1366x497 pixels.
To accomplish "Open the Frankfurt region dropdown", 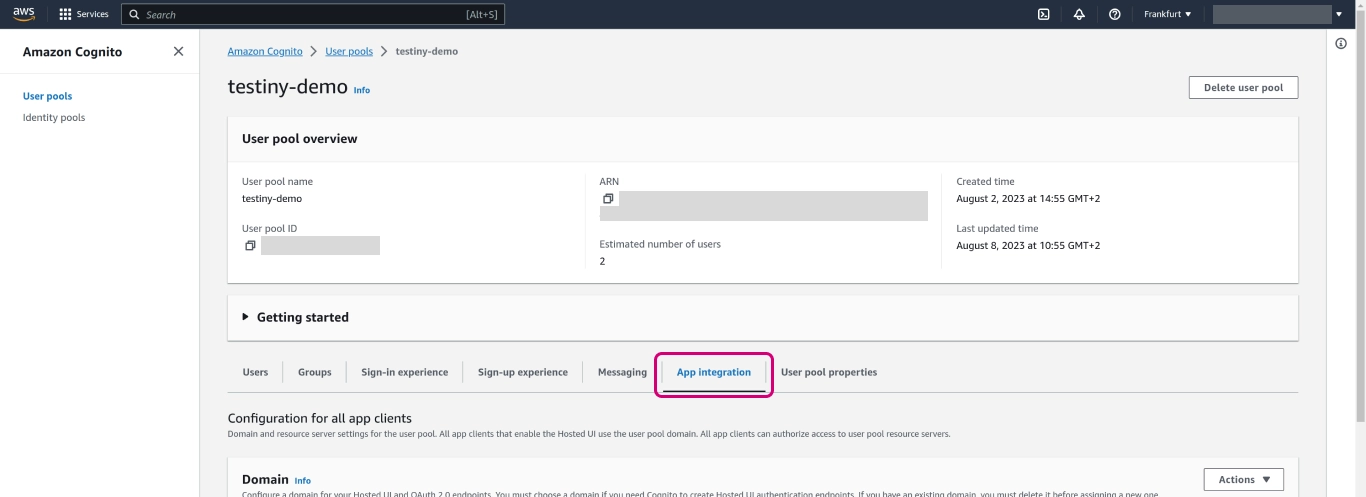I will click(1167, 14).
